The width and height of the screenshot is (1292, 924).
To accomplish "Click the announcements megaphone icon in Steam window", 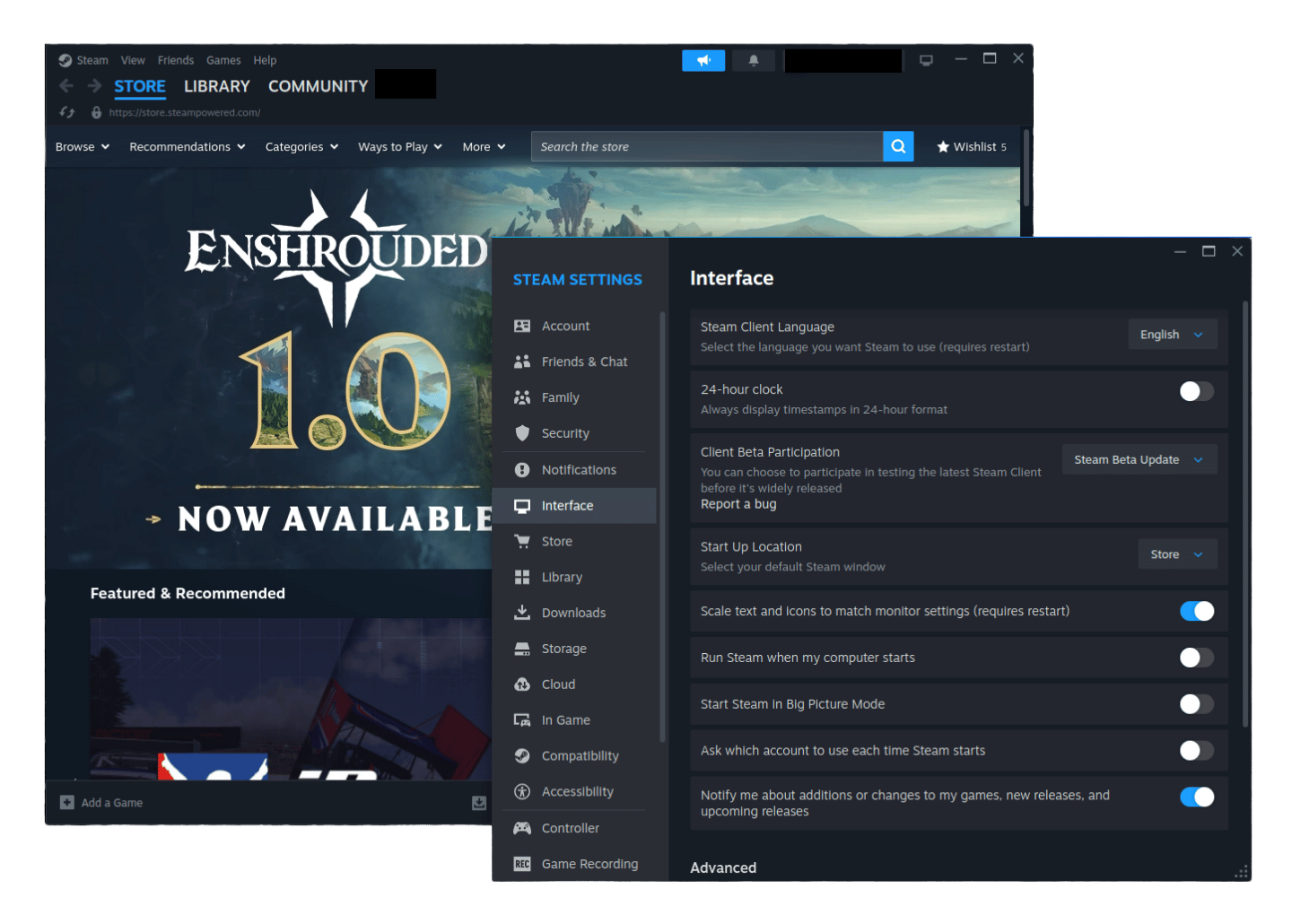I will click(x=703, y=60).
